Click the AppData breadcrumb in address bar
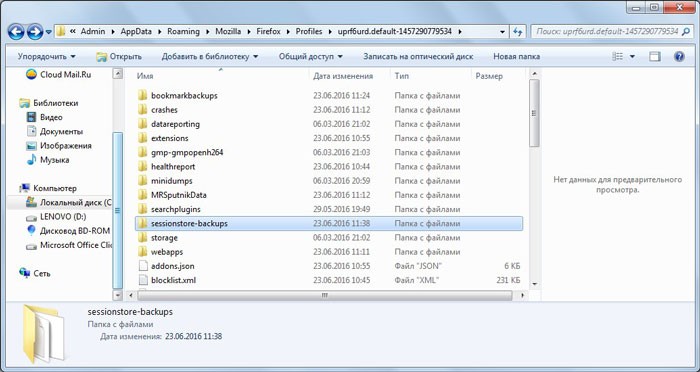 pyautogui.click(x=136, y=32)
